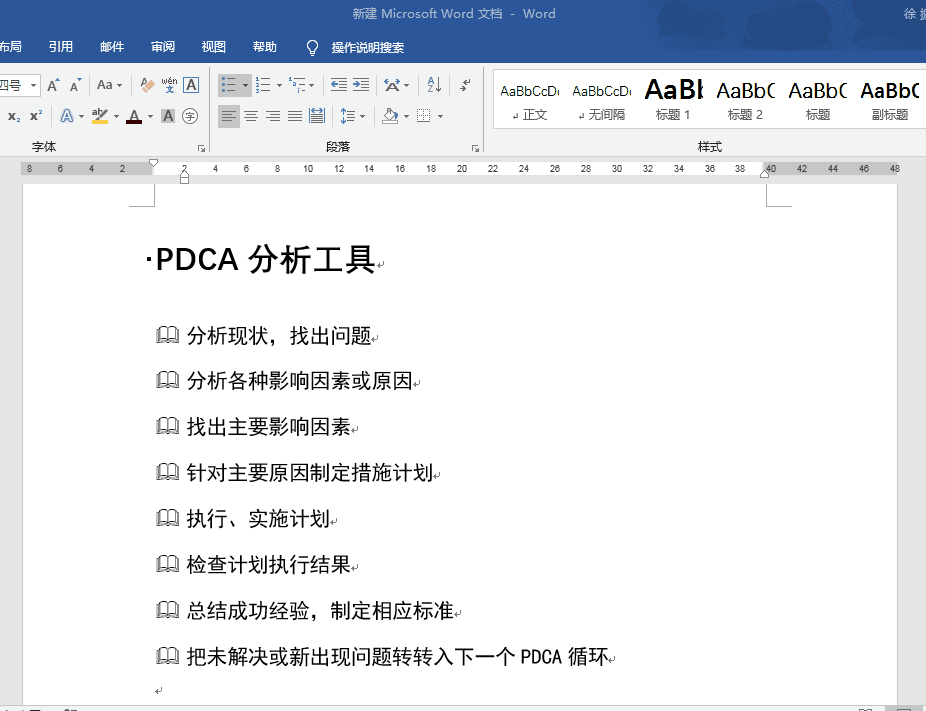Sort paragraphs with the A-Z icon
This screenshot has height=711, width=926.
[x=434, y=85]
